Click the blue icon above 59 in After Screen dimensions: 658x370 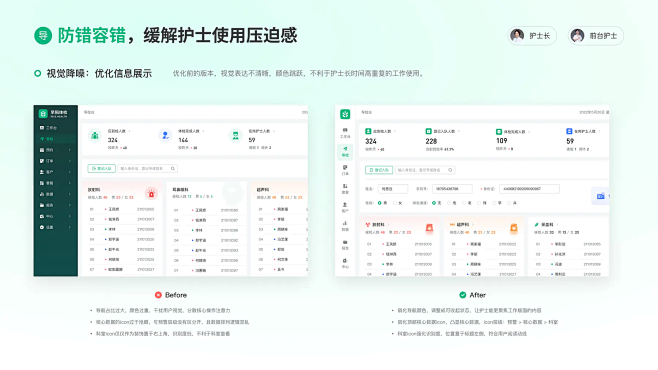pyautogui.click(x=569, y=131)
